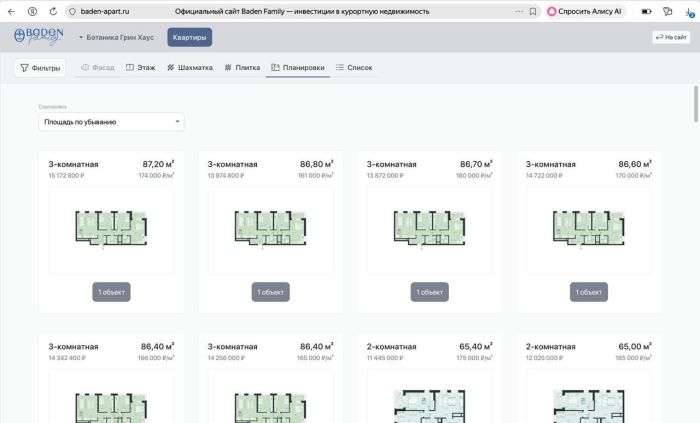The height and width of the screenshot is (423, 700).
Task: Open the three-dot menu in the address bar
Action: click(x=519, y=11)
